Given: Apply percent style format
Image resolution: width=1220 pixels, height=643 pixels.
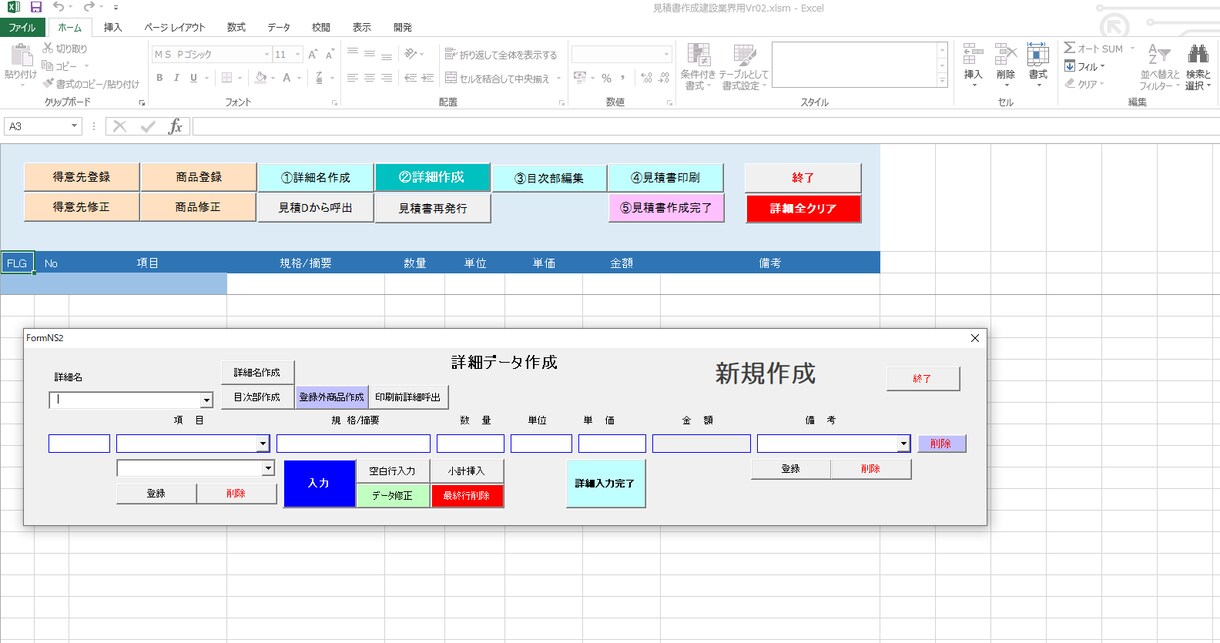Looking at the screenshot, I should [606, 77].
